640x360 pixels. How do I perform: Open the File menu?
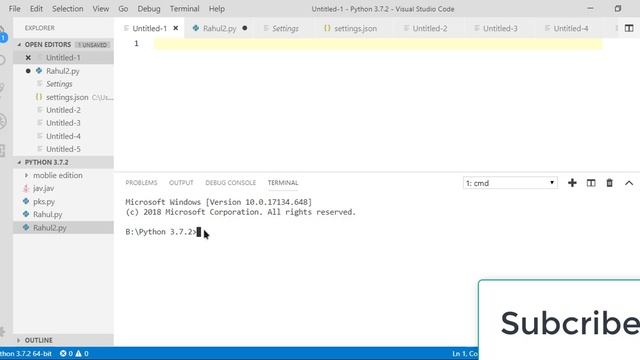(14, 9)
